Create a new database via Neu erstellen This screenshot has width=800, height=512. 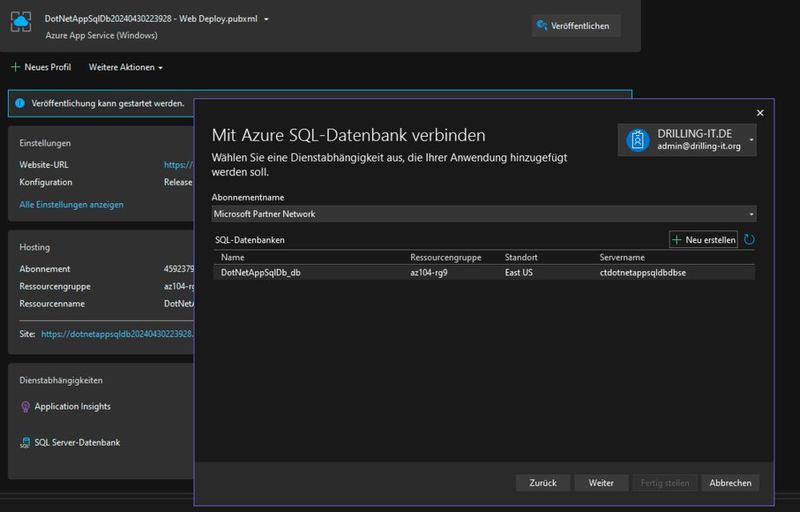tap(704, 240)
